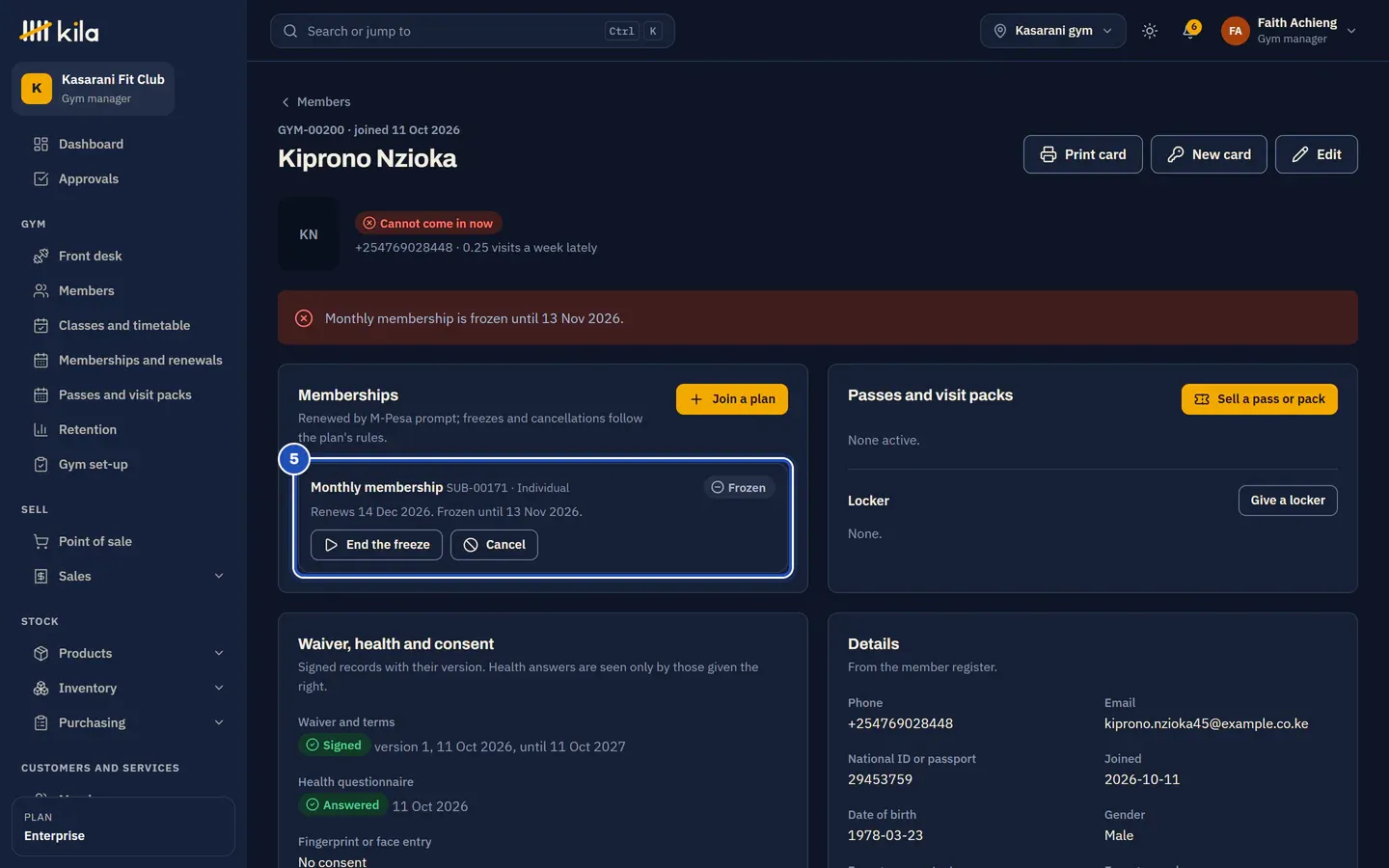Open the Faith Achieng user menu

click(1289, 31)
